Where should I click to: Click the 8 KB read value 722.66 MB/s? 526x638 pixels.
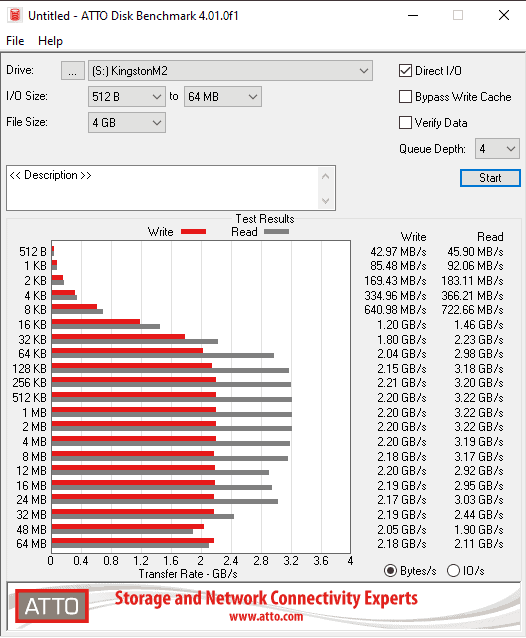472,310
